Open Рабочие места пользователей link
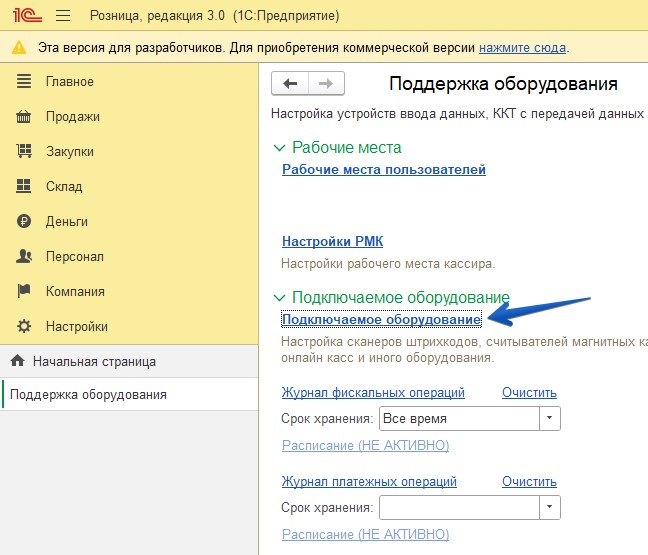 click(x=383, y=170)
